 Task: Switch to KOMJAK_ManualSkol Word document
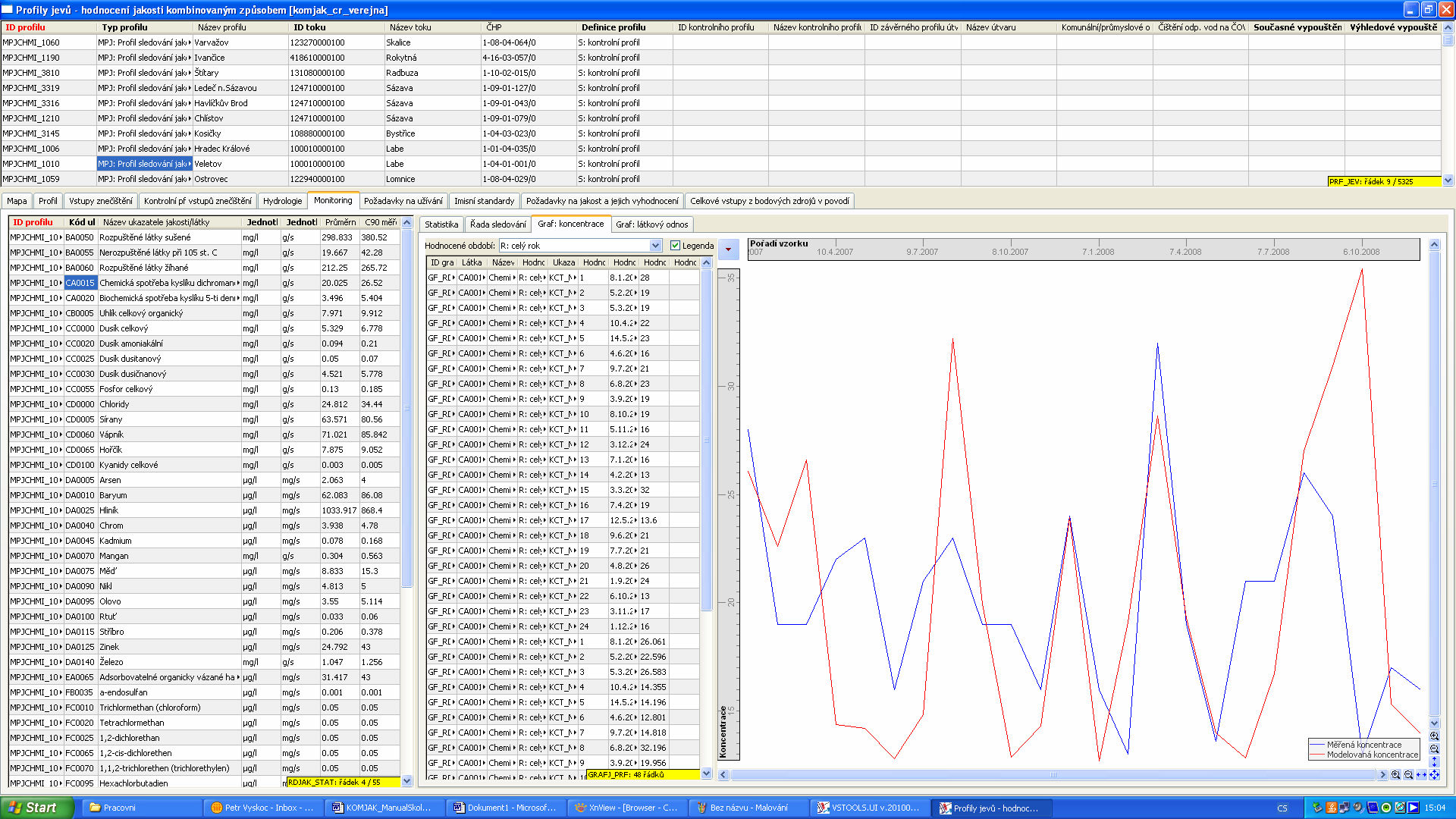tap(386, 808)
